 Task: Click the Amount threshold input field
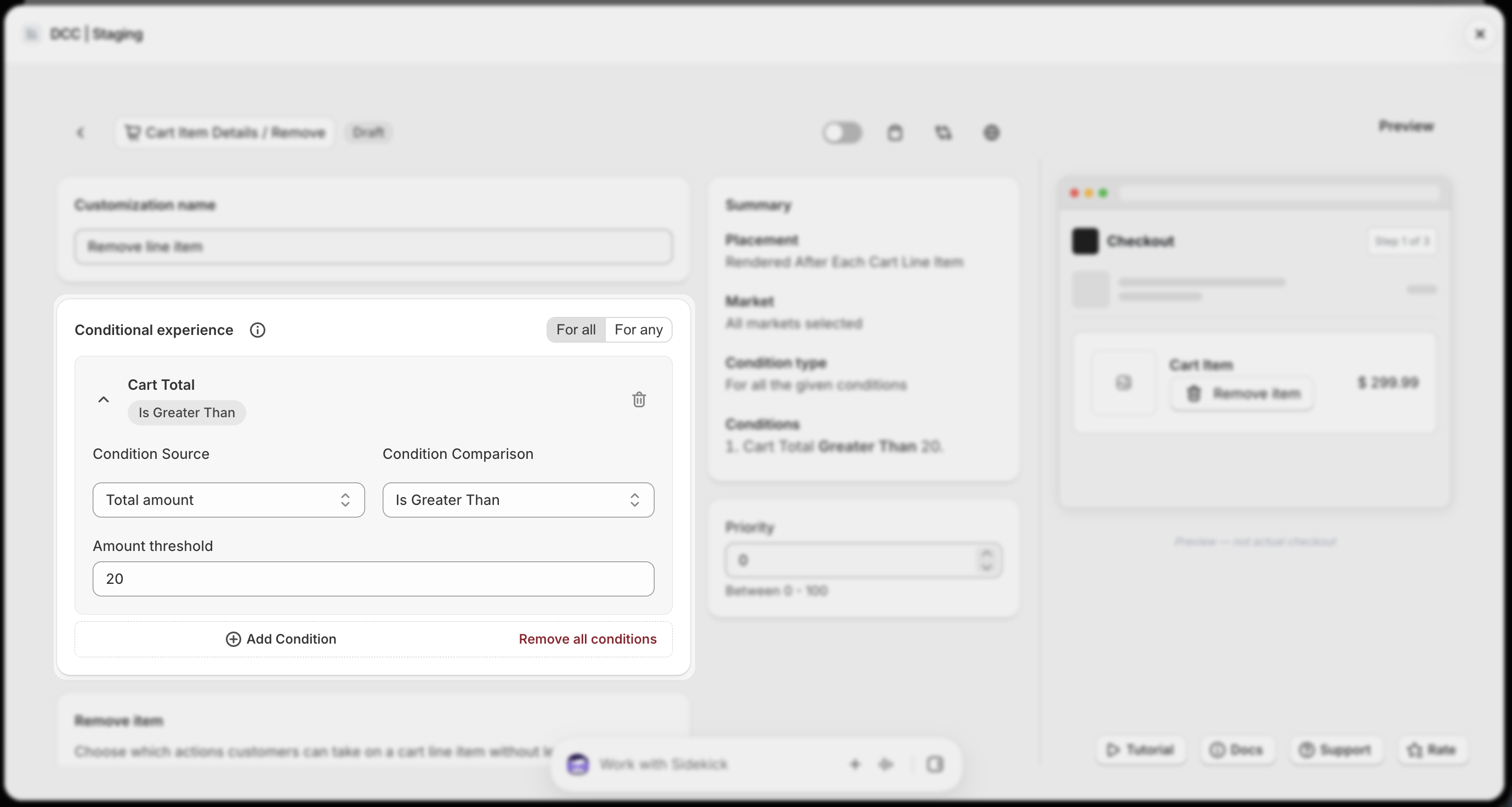tap(373, 579)
